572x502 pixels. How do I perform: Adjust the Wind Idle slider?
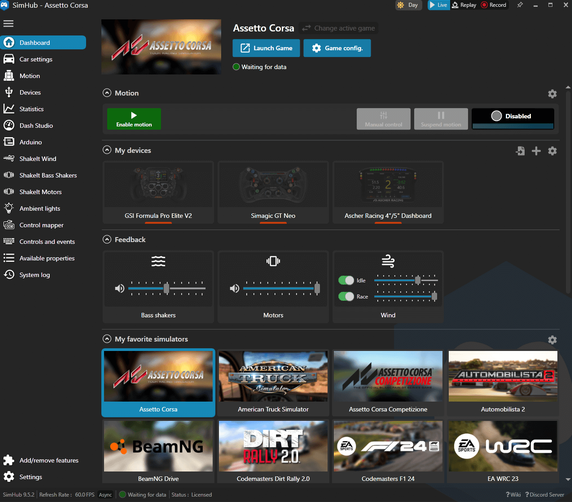pyautogui.click(x=406, y=280)
